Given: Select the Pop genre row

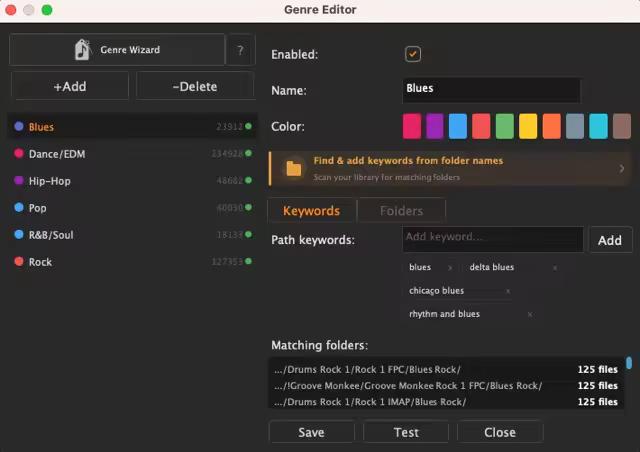Looking at the screenshot, I should 132,207.
